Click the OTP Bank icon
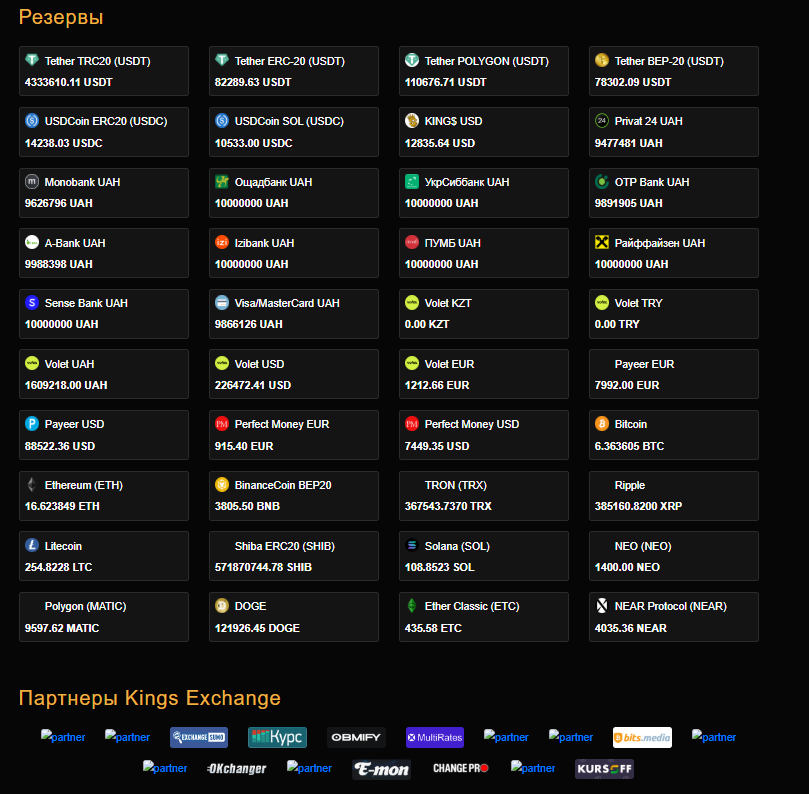 point(602,181)
